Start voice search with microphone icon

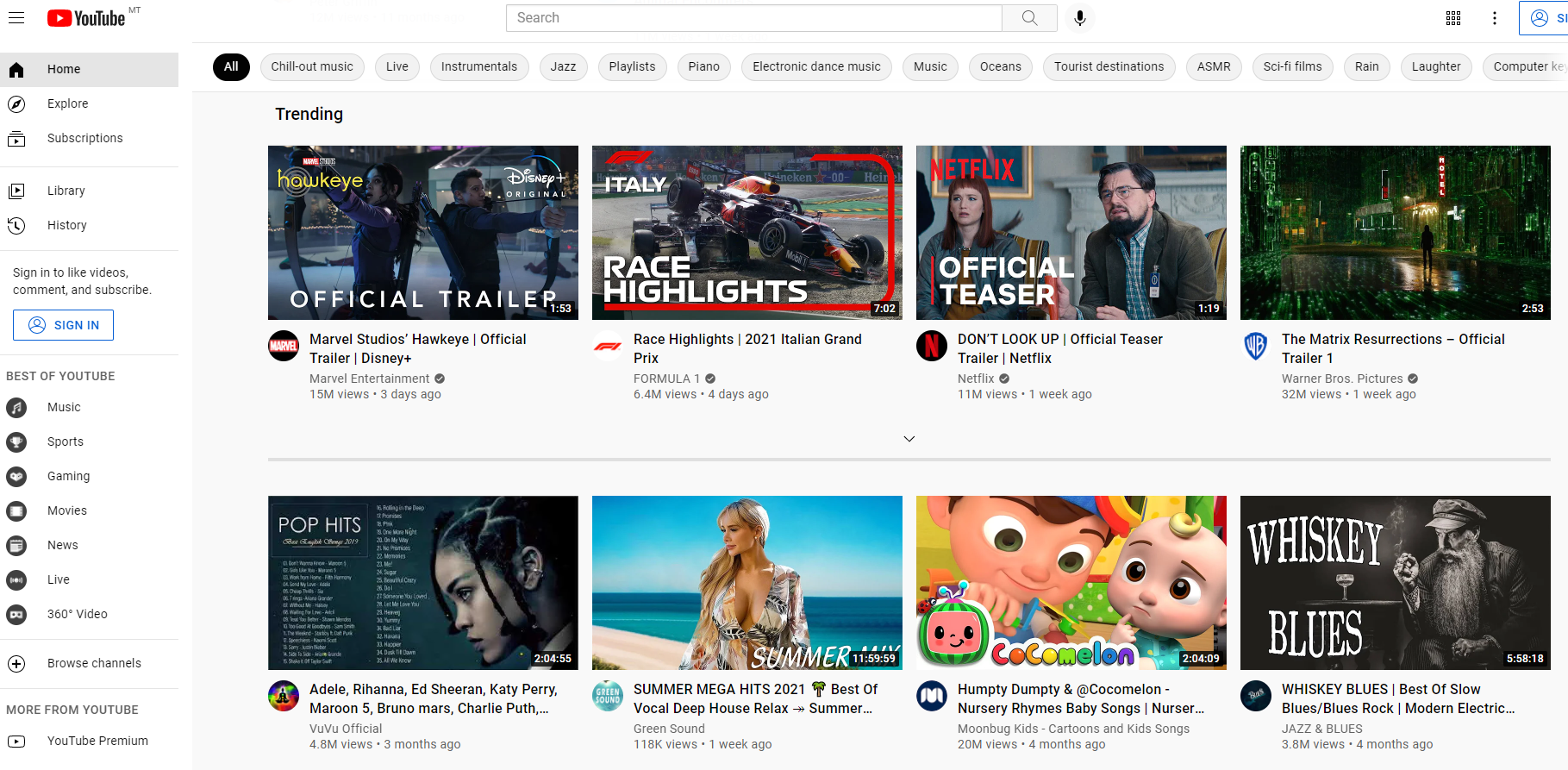point(1079,18)
